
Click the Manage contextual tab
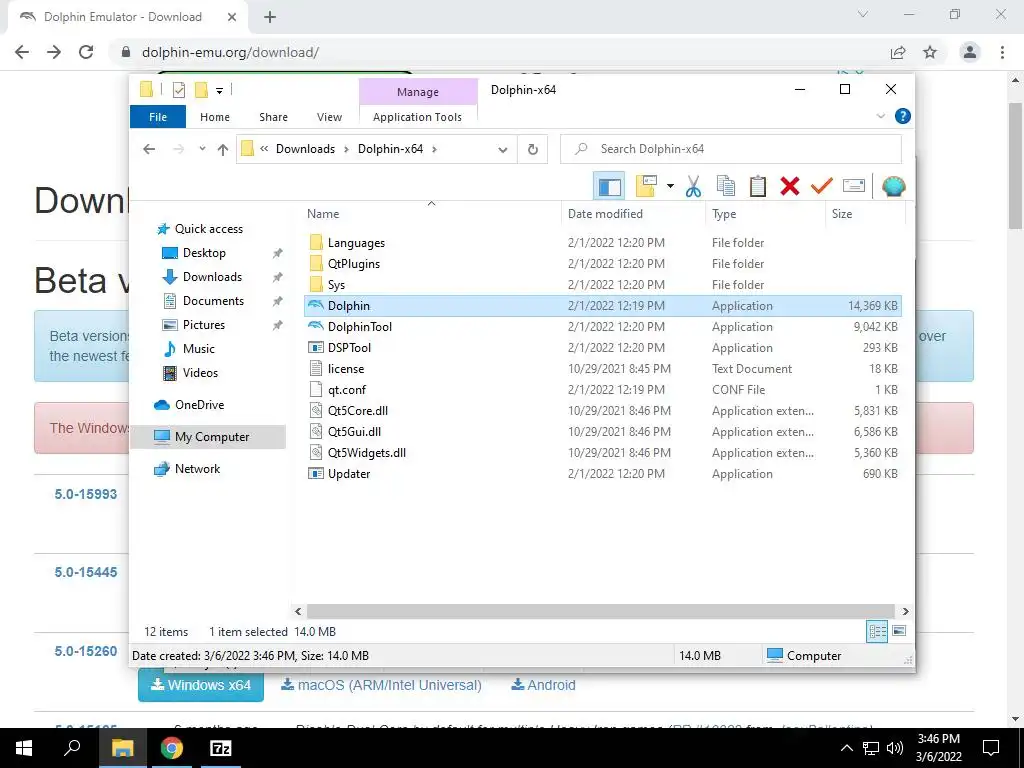tap(418, 92)
